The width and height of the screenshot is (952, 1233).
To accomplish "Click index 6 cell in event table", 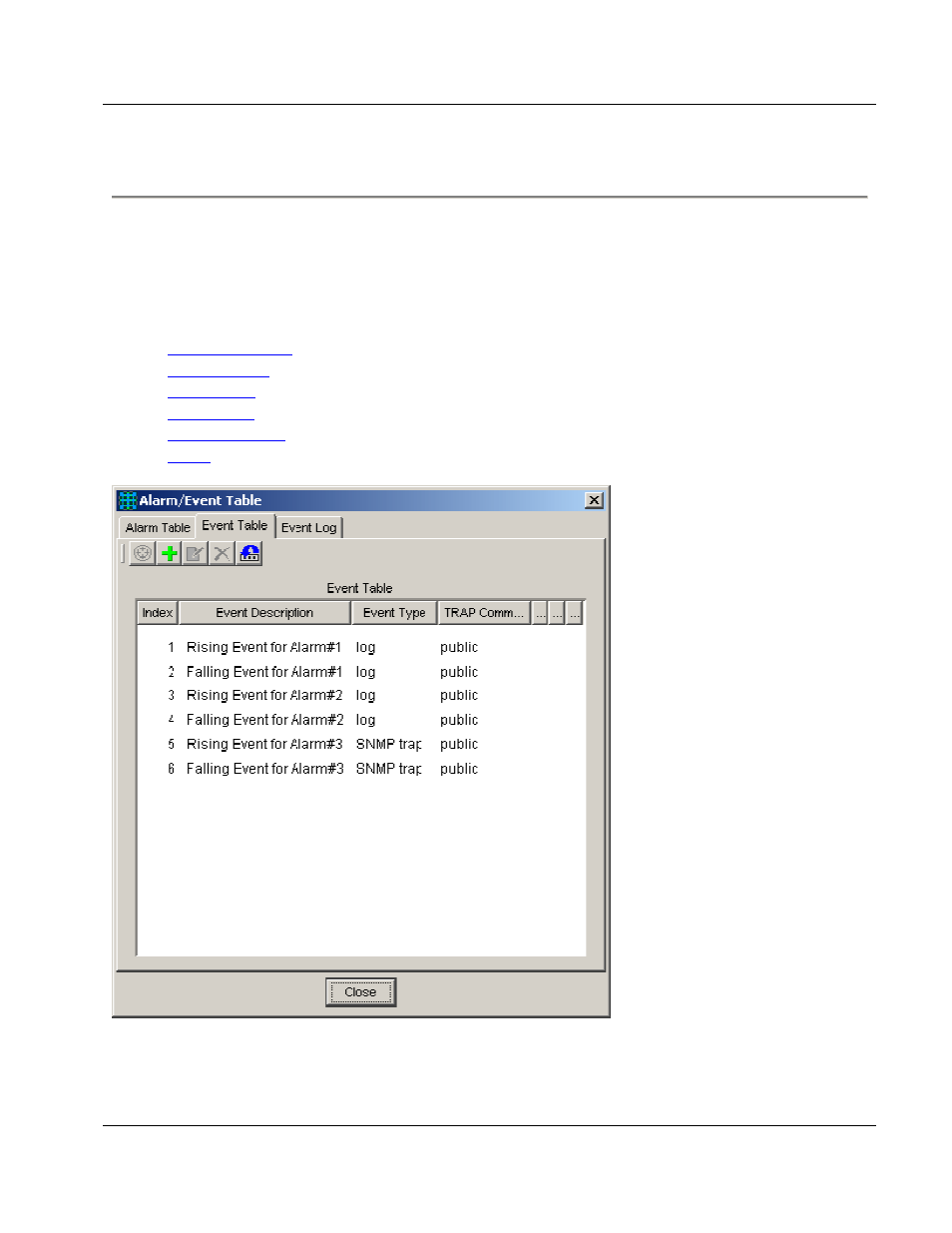I will click(171, 769).
